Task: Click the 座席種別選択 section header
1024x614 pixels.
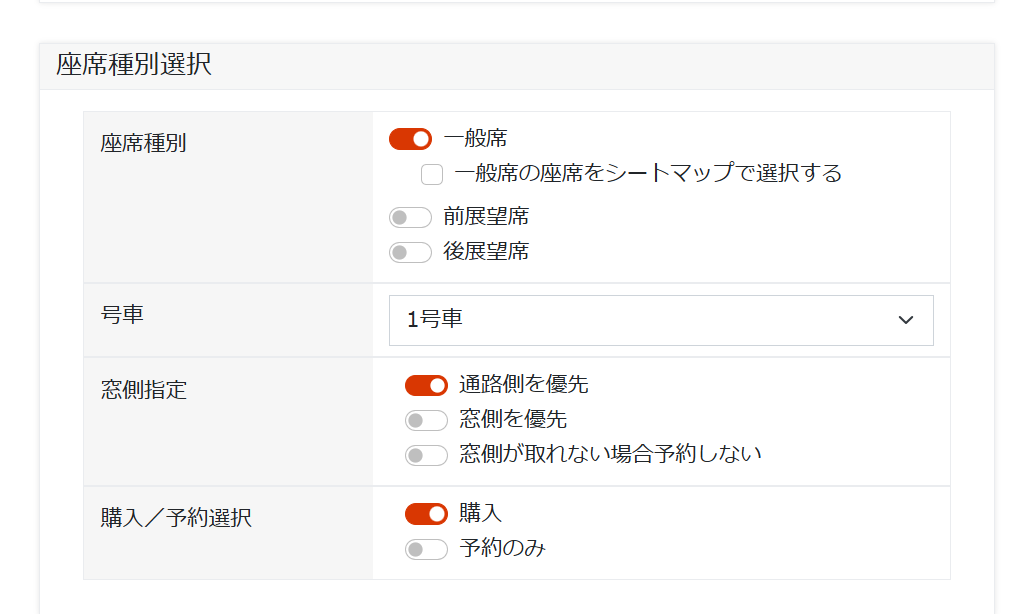Action: click(x=134, y=66)
